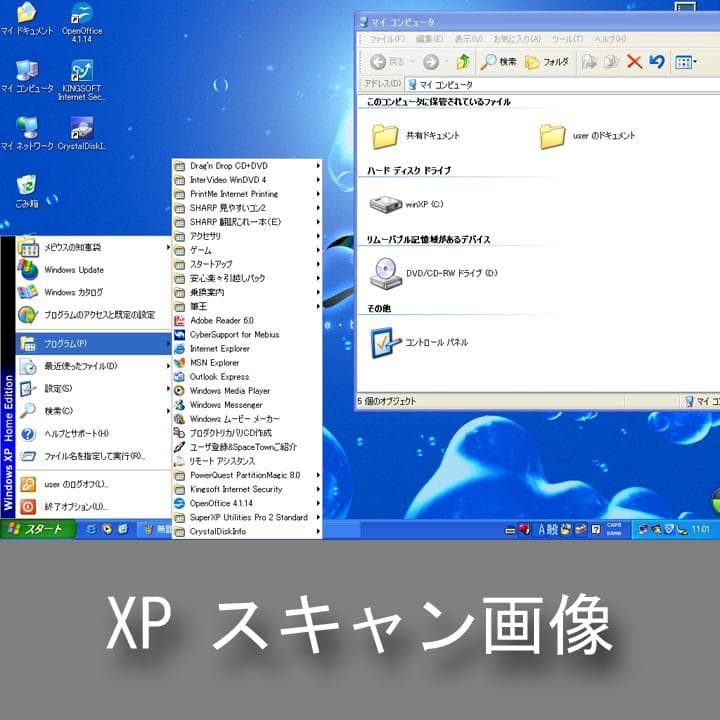Open ヘルプとサポート(H)
The image size is (720, 720).
coord(94,433)
